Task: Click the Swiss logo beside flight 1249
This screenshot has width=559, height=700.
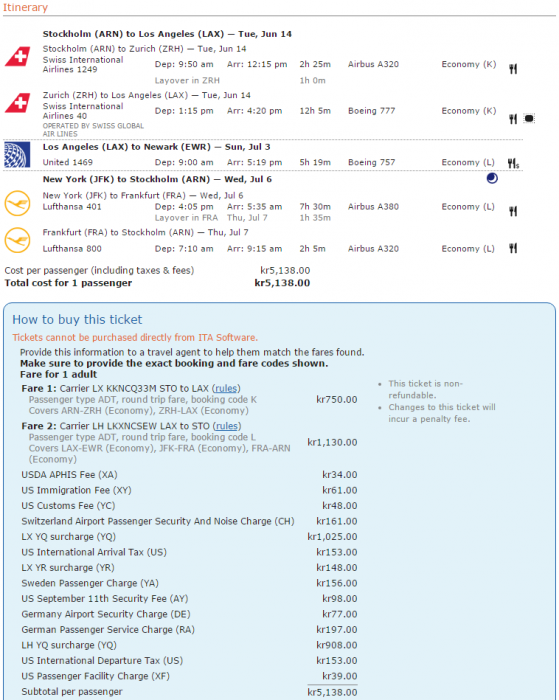Action: [17, 57]
